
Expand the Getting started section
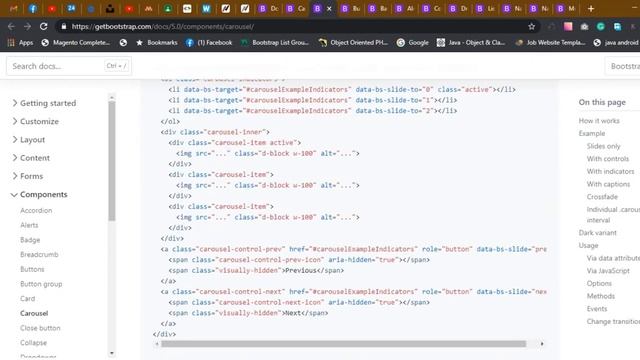pyautogui.click(x=44, y=103)
